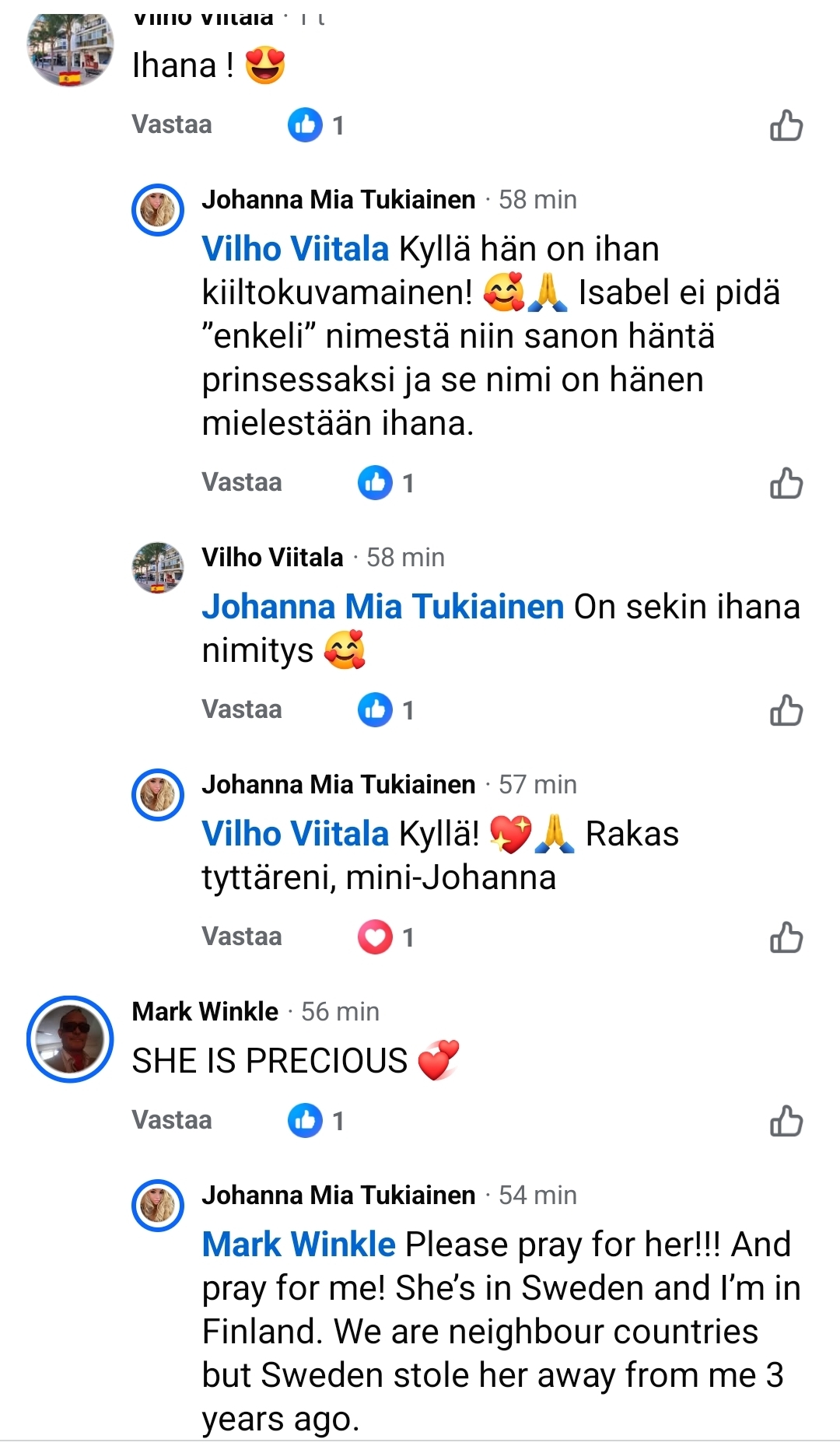Reply (Vastaa) to the "Ihana !" comment
This screenshot has height=1446, width=840.
[x=172, y=124]
